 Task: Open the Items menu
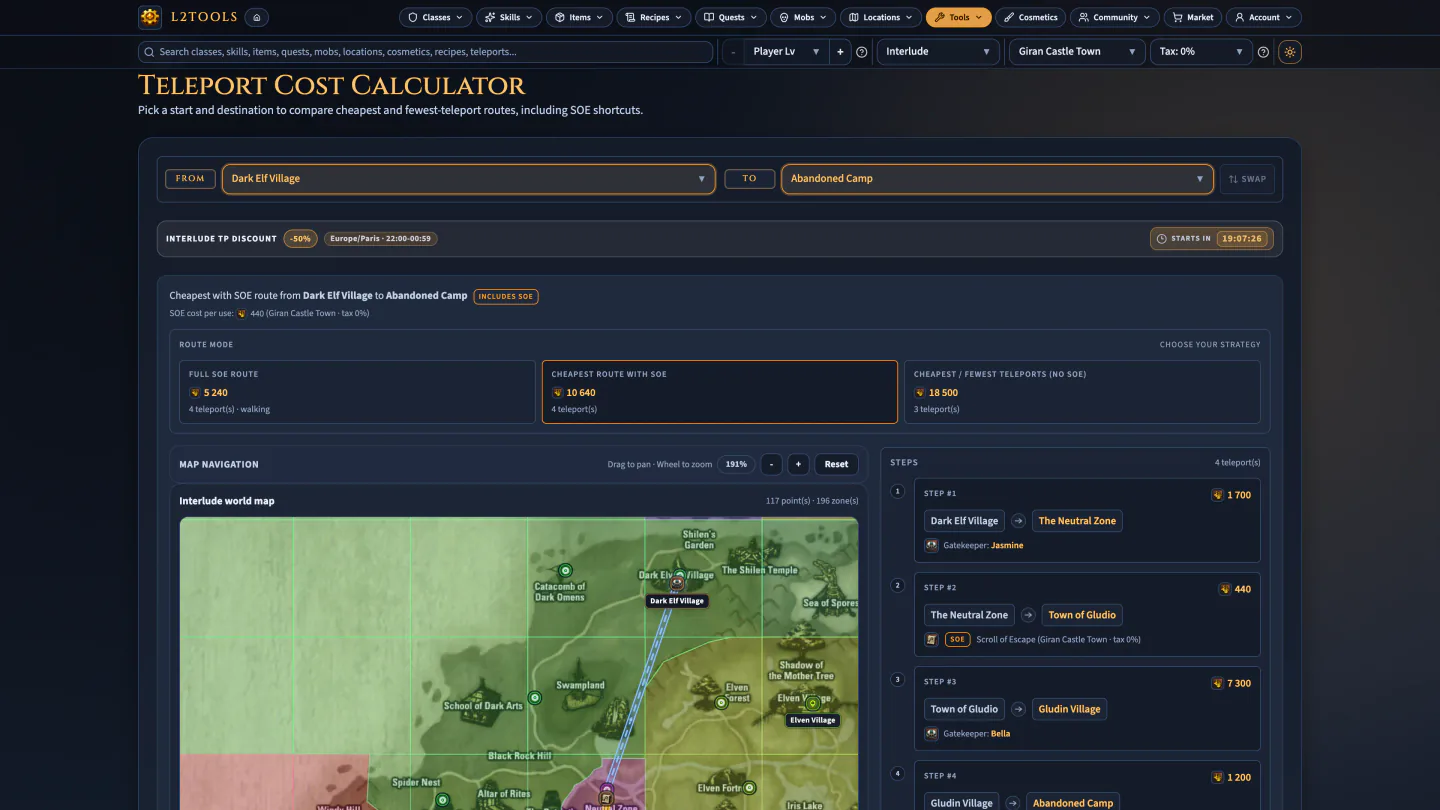[580, 17]
